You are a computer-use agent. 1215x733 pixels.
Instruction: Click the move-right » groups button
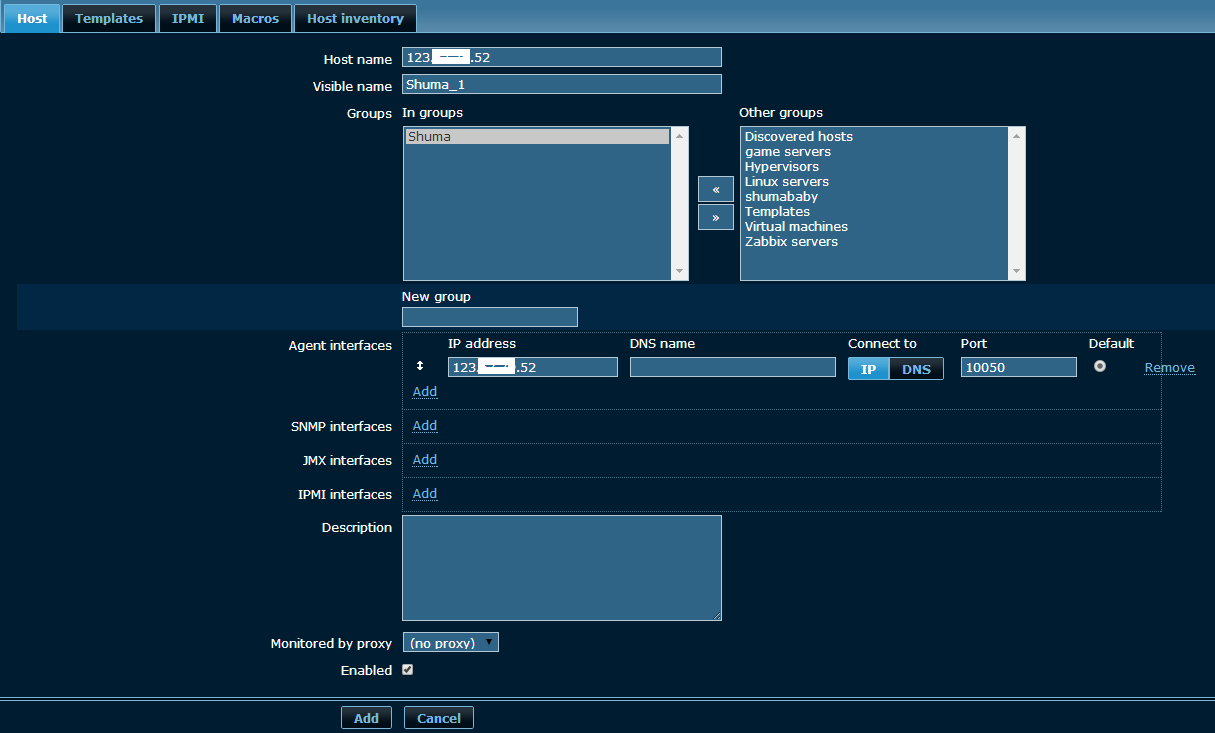point(715,217)
